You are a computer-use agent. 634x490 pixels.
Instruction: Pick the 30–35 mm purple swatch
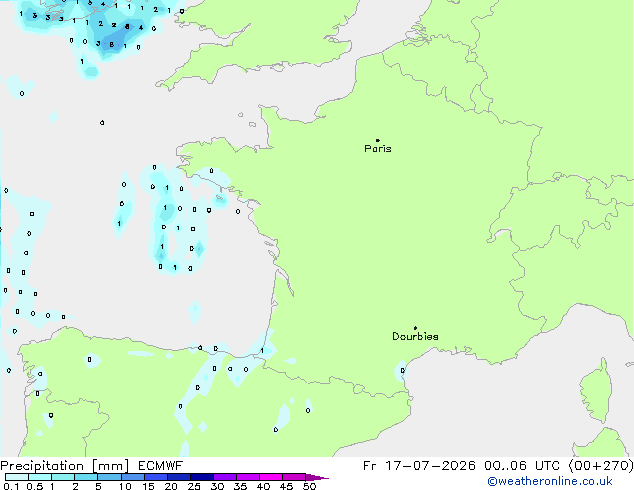224,477
